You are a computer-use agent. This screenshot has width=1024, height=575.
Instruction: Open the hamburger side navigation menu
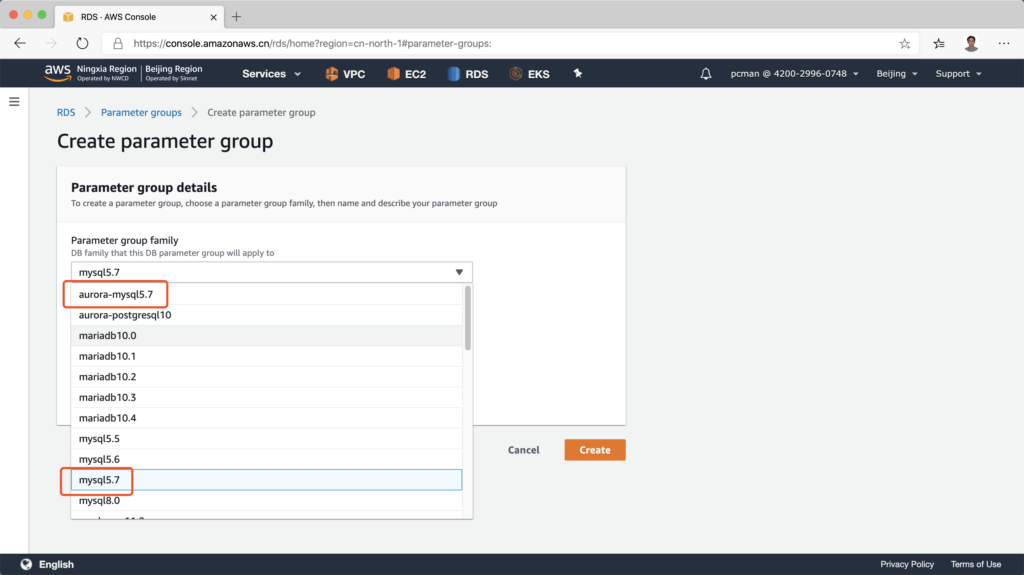pyautogui.click(x=14, y=102)
